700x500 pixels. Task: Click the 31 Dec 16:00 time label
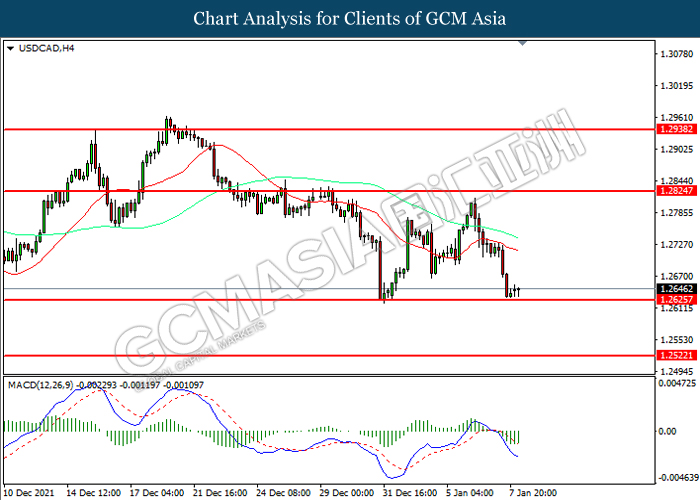click(410, 493)
